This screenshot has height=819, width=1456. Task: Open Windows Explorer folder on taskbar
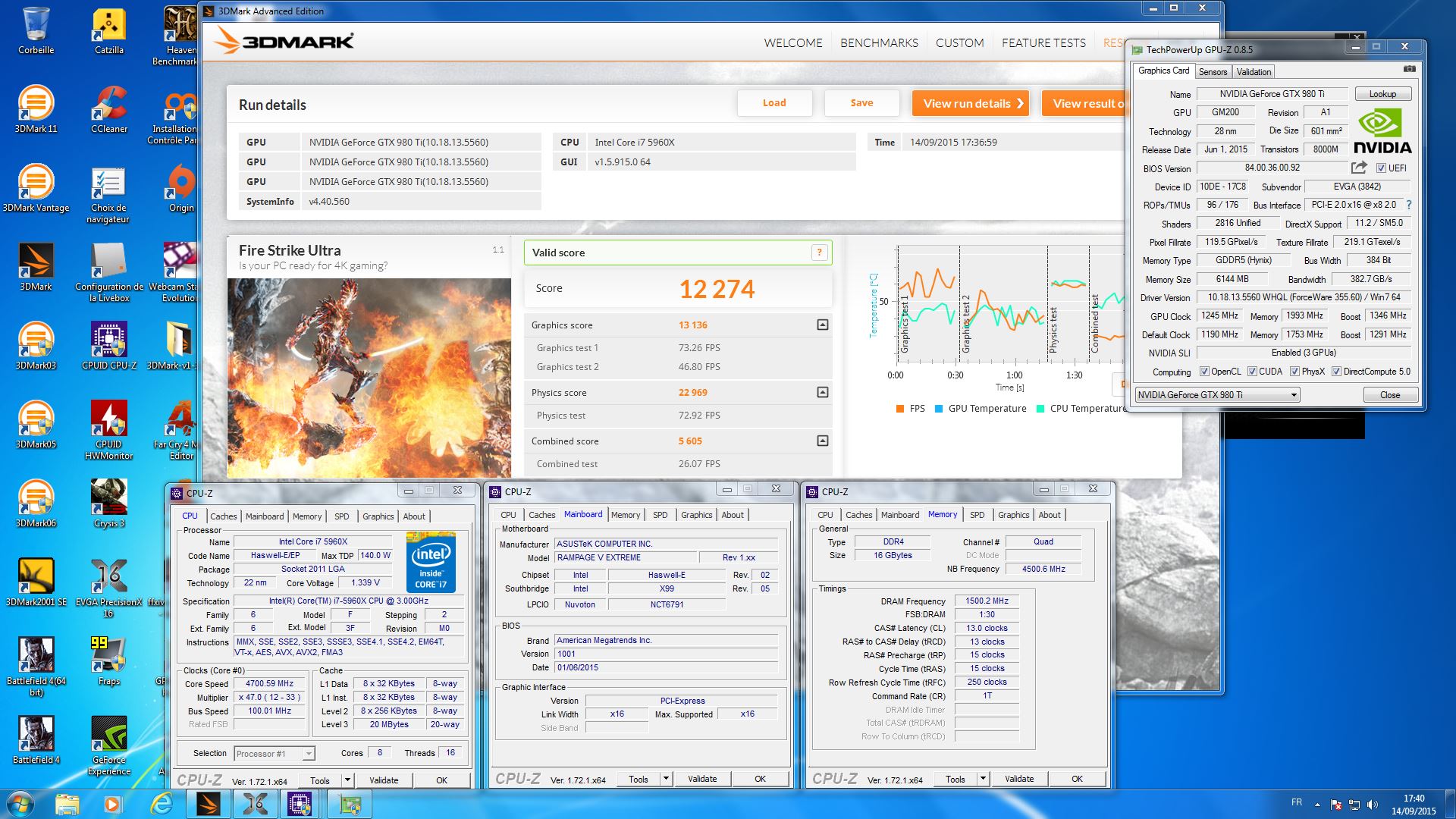[x=67, y=804]
